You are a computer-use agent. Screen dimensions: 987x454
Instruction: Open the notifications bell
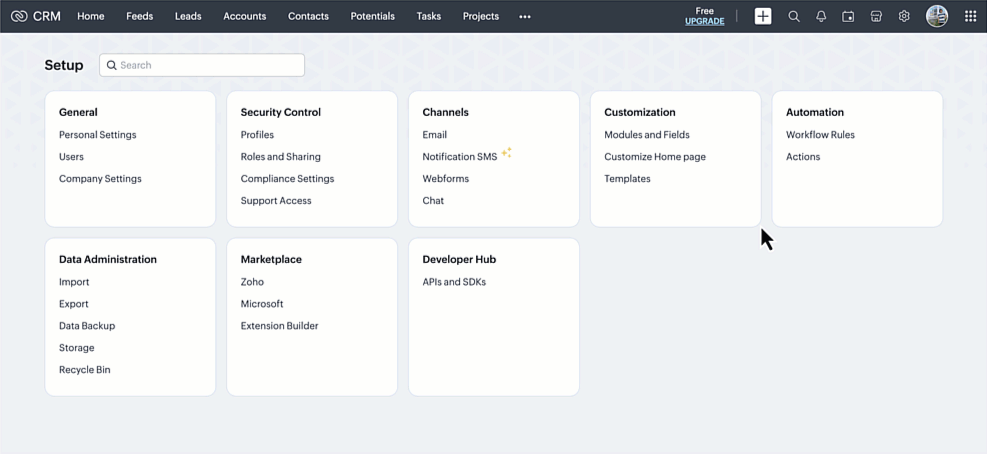click(x=821, y=16)
